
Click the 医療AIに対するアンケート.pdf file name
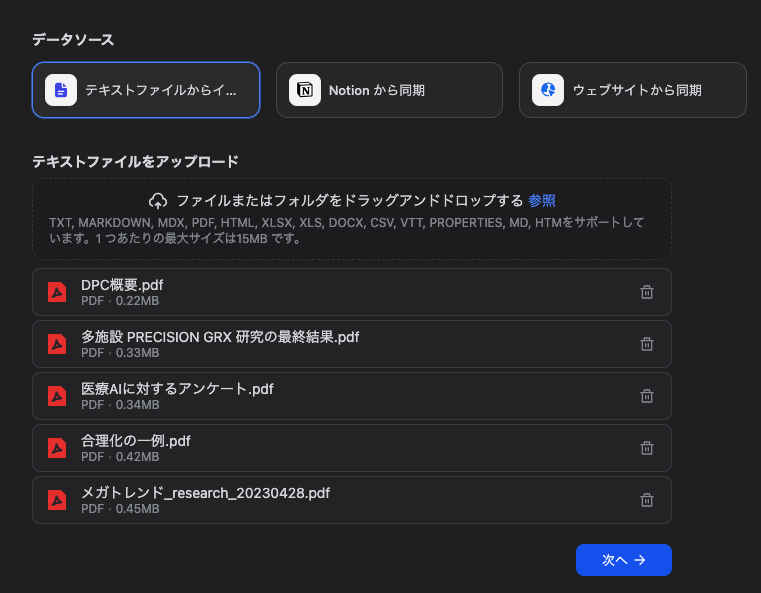(177, 389)
